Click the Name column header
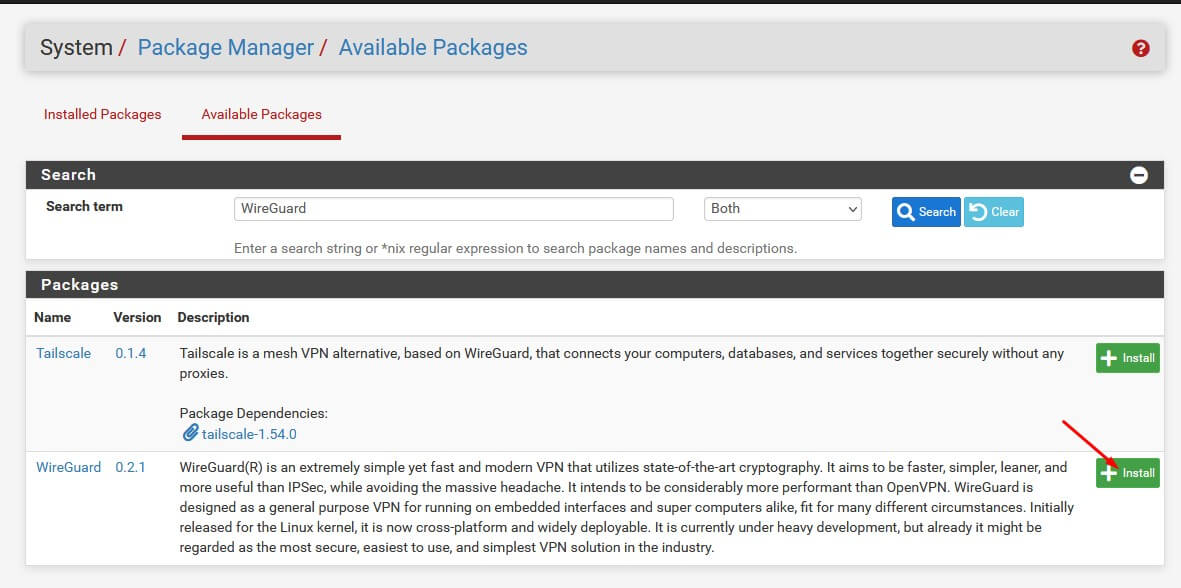The height and width of the screenshot is (588, 1181). (53, 318)
